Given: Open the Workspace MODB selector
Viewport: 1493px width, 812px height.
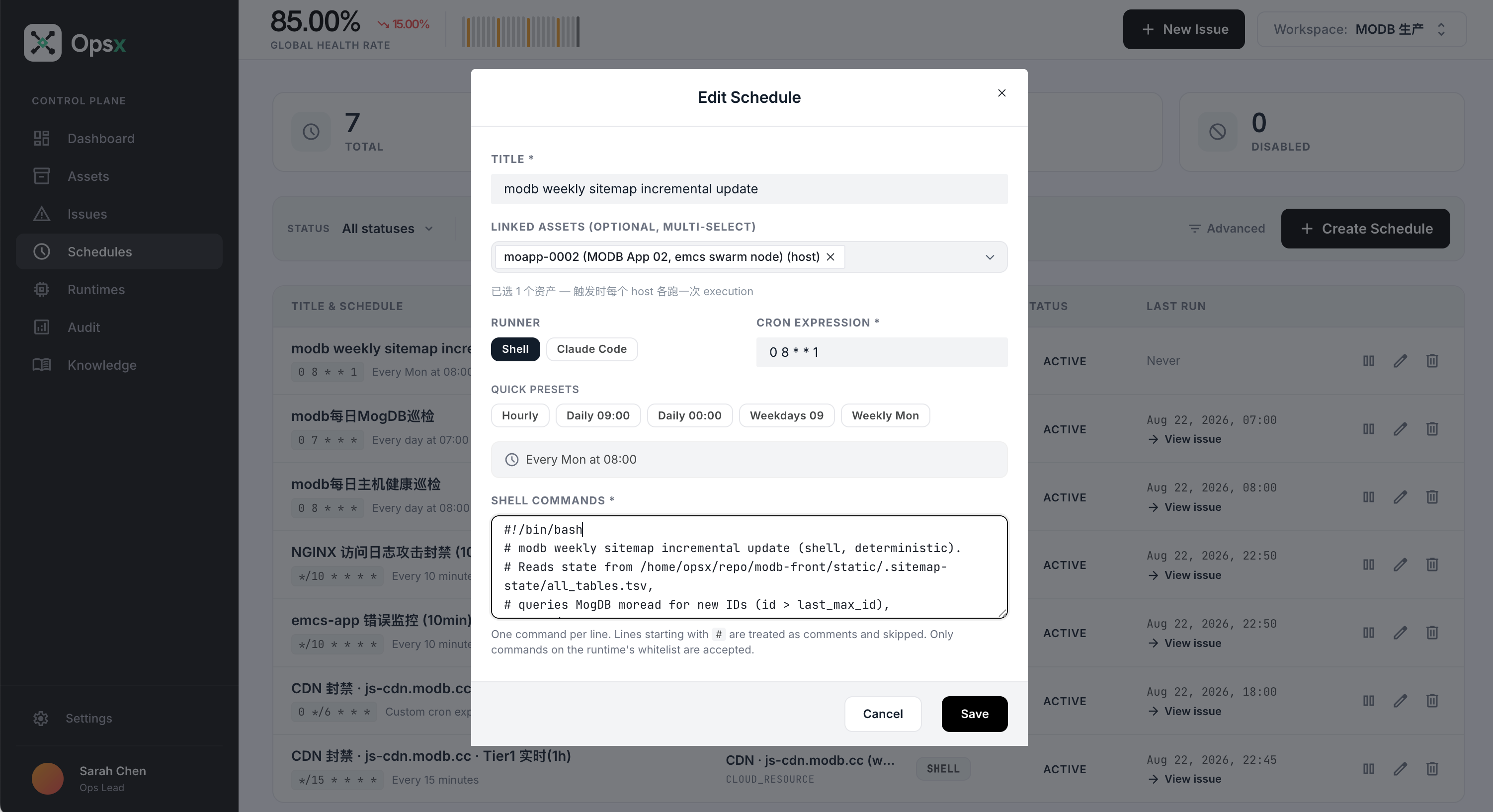Looking at the screenshot, I should [x=1361, y=29].
